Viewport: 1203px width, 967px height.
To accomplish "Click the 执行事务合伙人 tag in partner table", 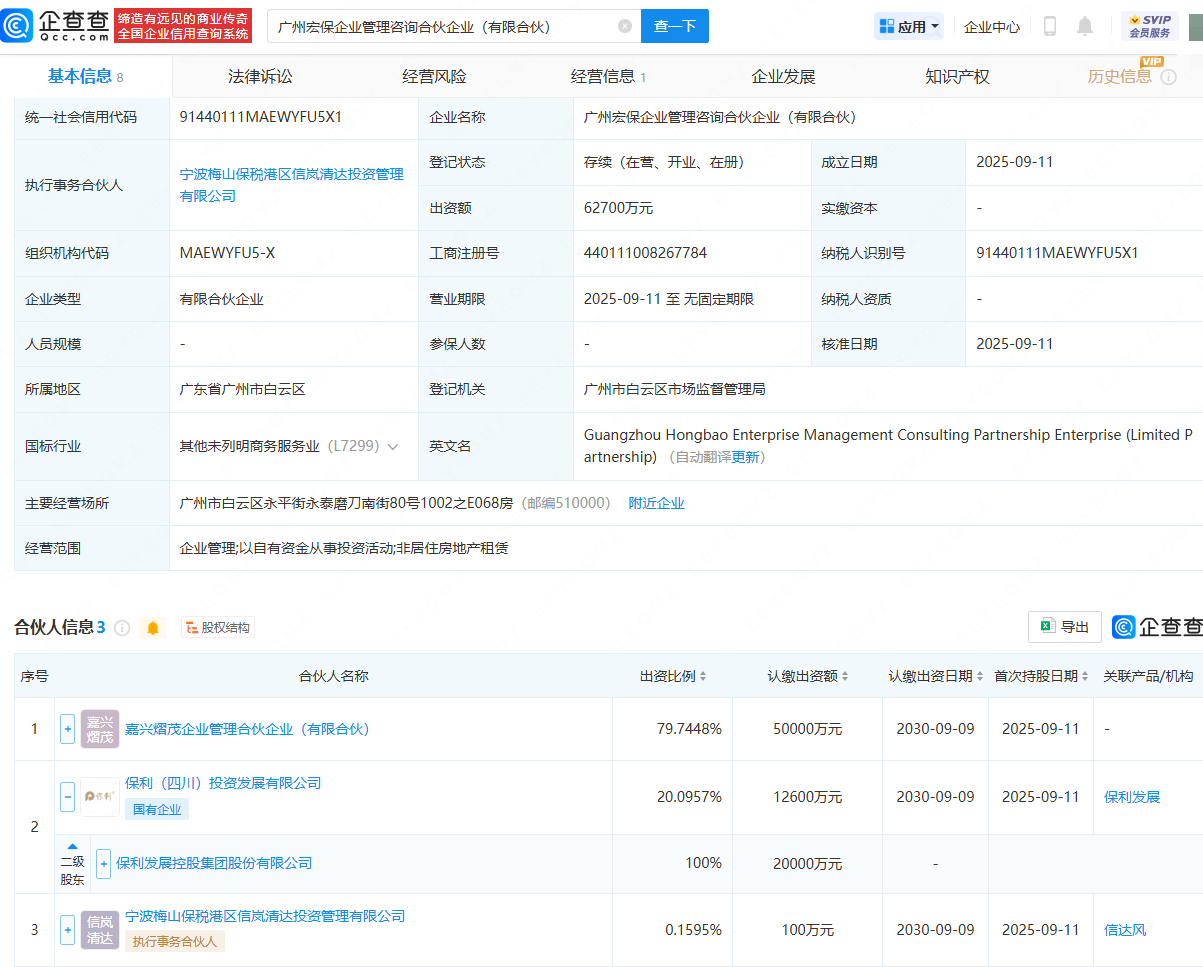I will click(x=174, y=941).
